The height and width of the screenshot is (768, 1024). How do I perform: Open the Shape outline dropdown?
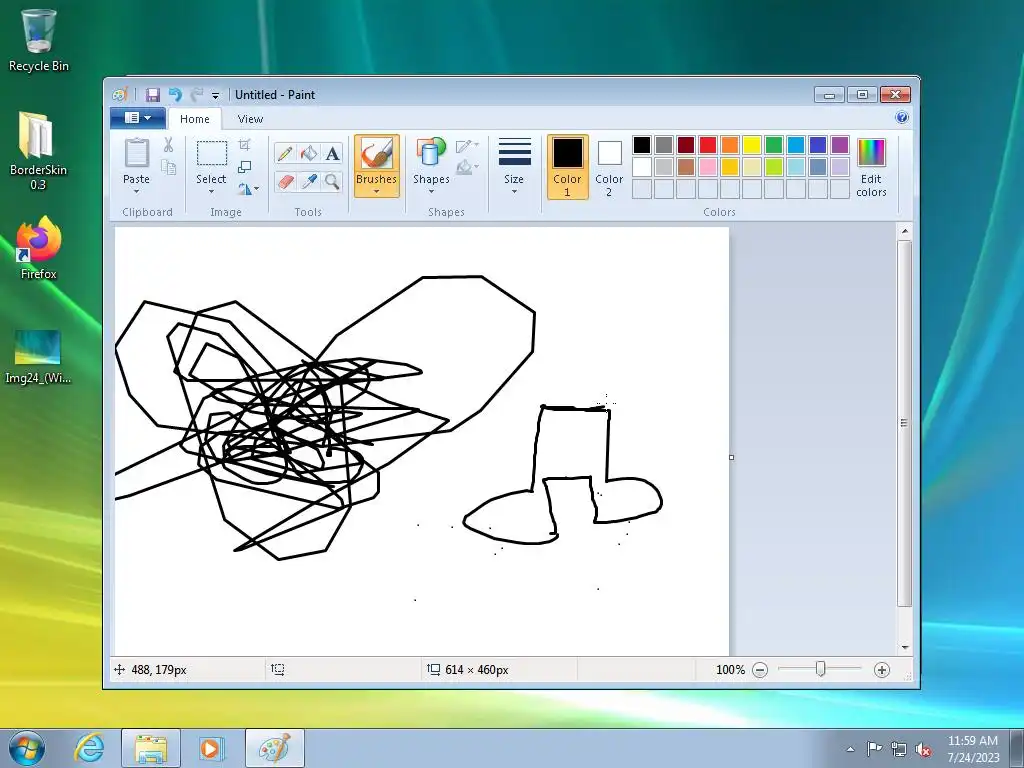tap(468, 146)
